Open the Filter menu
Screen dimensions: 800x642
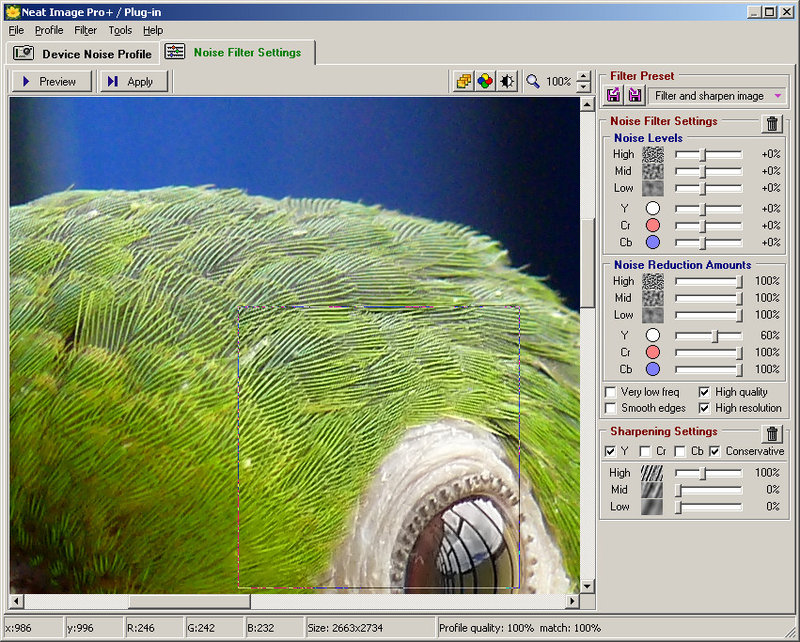tap(85, 31)
